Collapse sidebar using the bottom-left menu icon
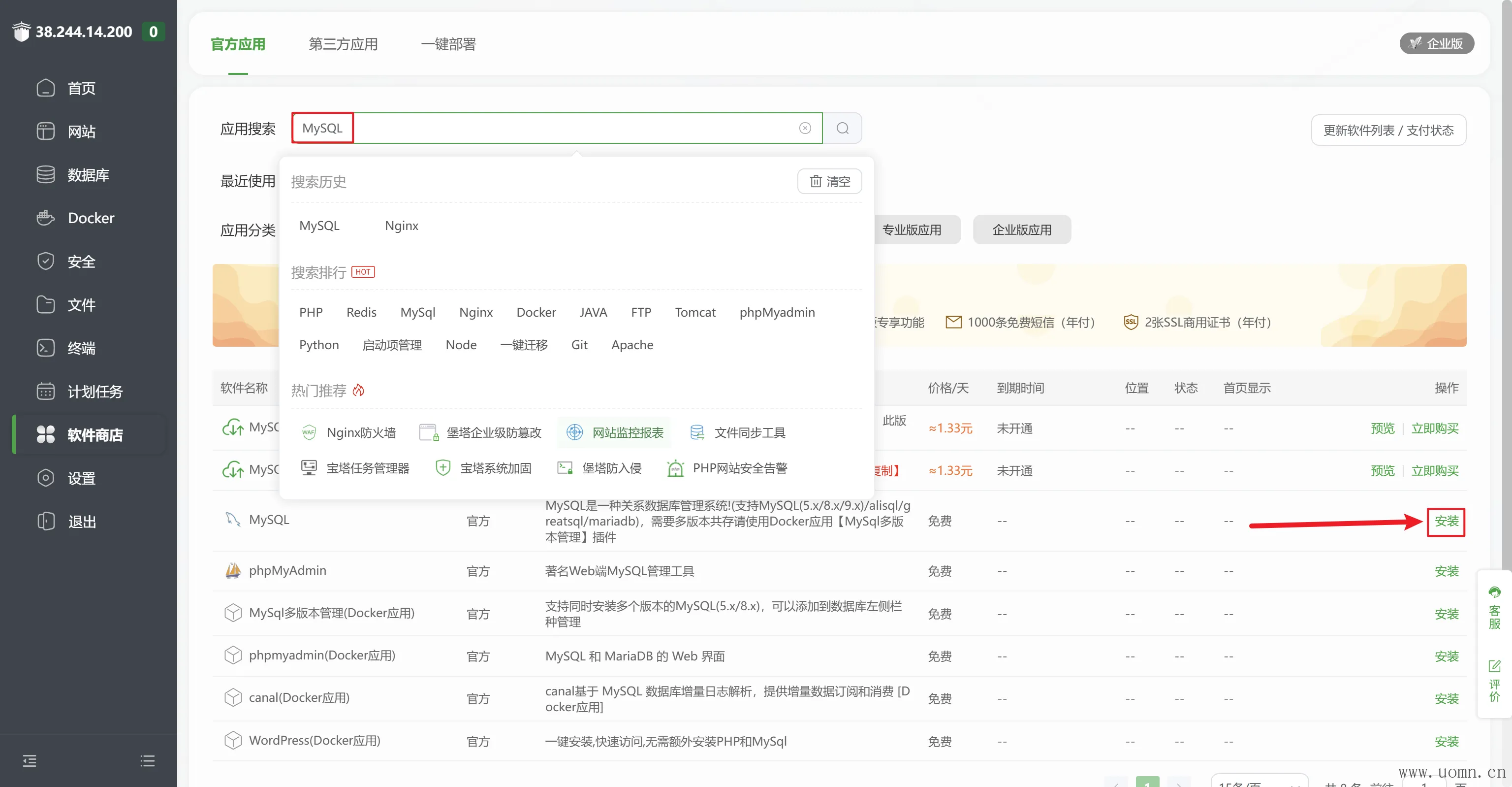Viewport: 1512px width, 787px height. tap(30, 761)
